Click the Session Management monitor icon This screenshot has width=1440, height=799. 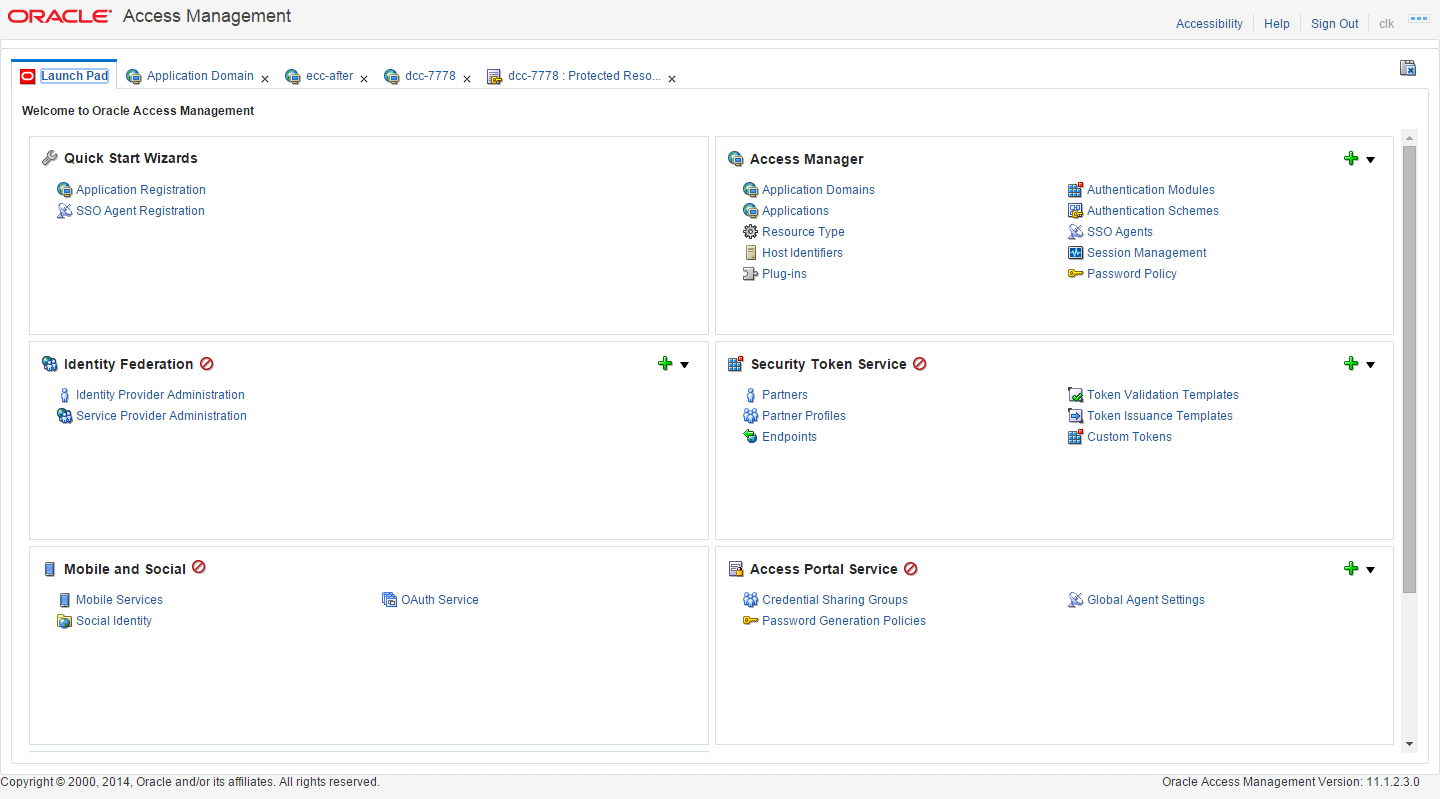[1075, 253]
